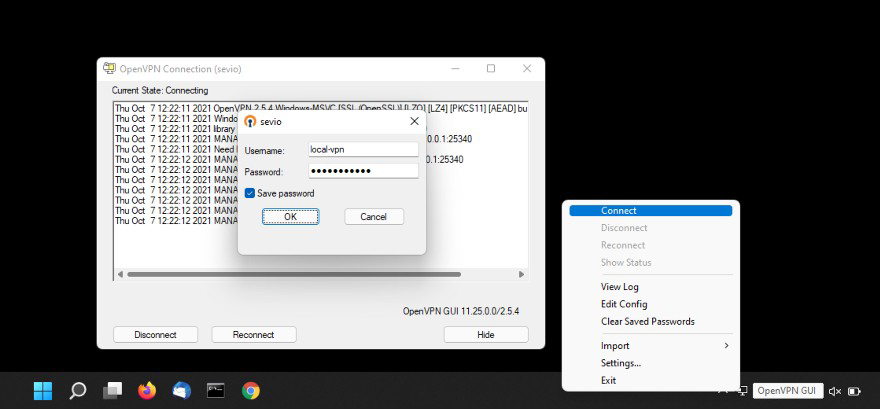The height and width of the screenshot is (409, 880).
Task: Click 'Current State: Connecting' text
Action: pyautogui.click(x=160, y=90)
